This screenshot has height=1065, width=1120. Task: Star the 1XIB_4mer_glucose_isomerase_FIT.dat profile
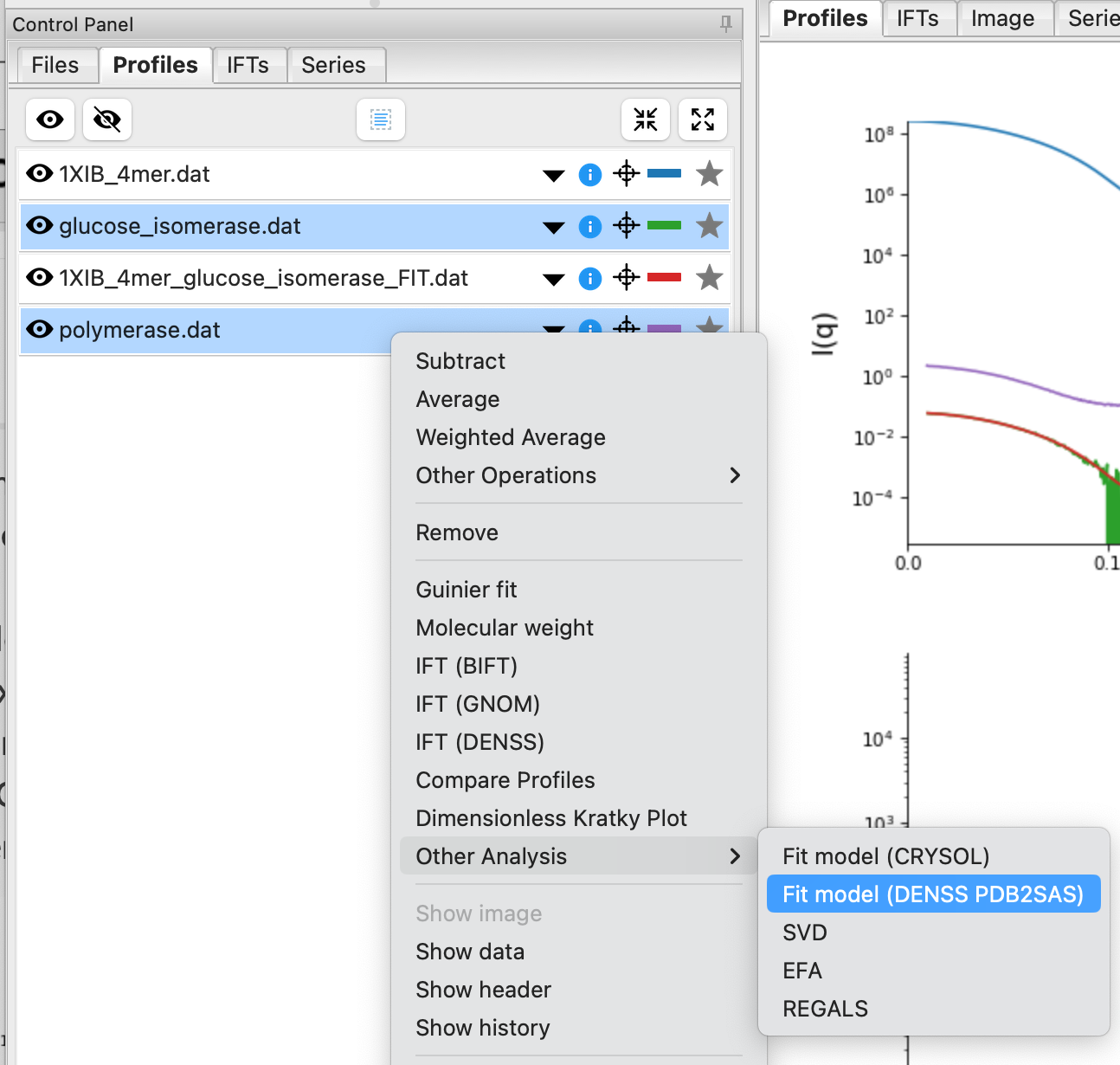(710, 278)
